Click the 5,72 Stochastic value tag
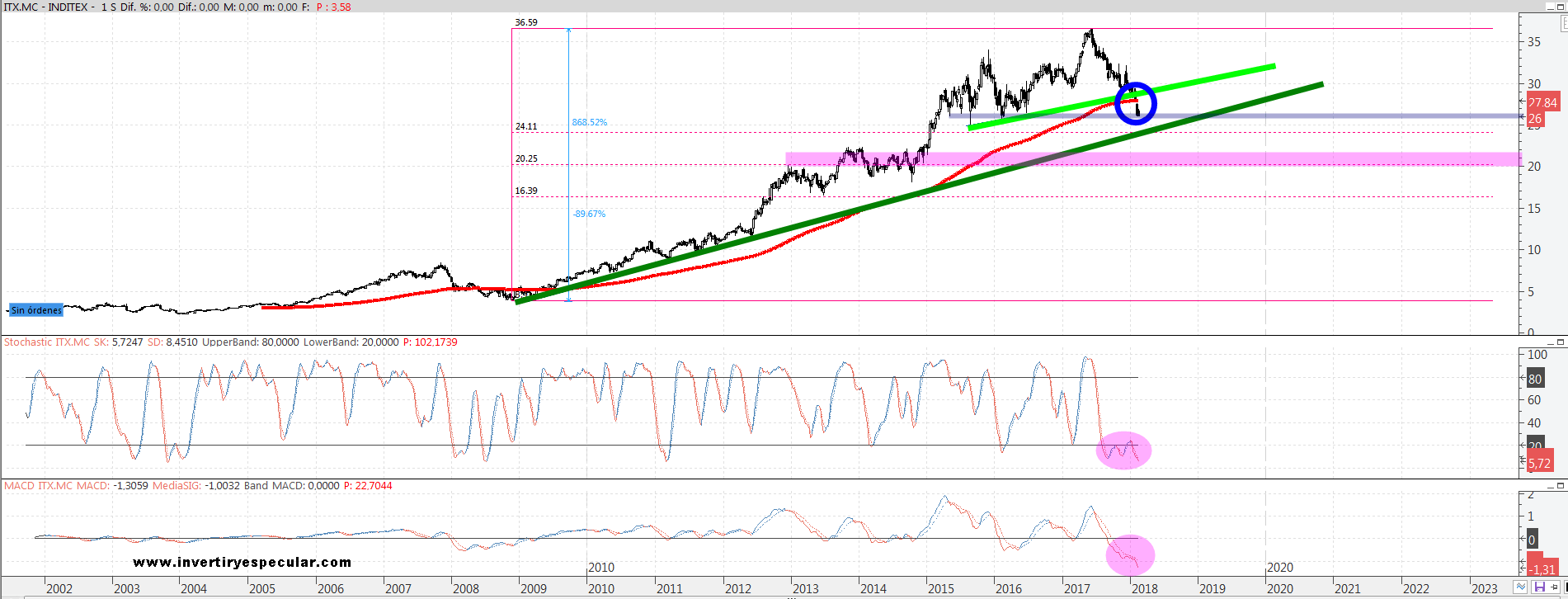Viewport: 1568px width, 599px height. [1538, 464]
